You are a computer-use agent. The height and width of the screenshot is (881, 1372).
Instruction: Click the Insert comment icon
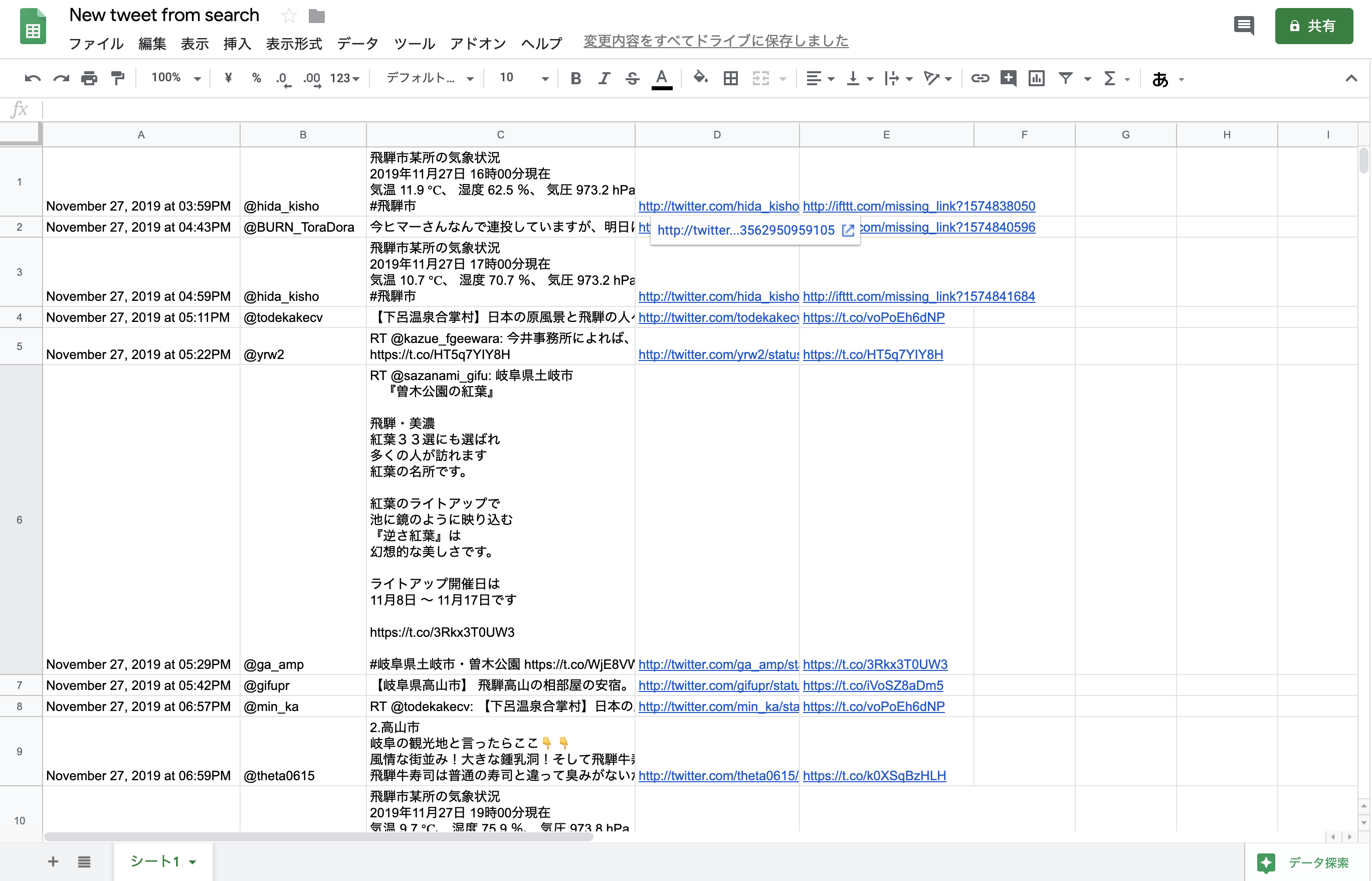[1008, 78]
